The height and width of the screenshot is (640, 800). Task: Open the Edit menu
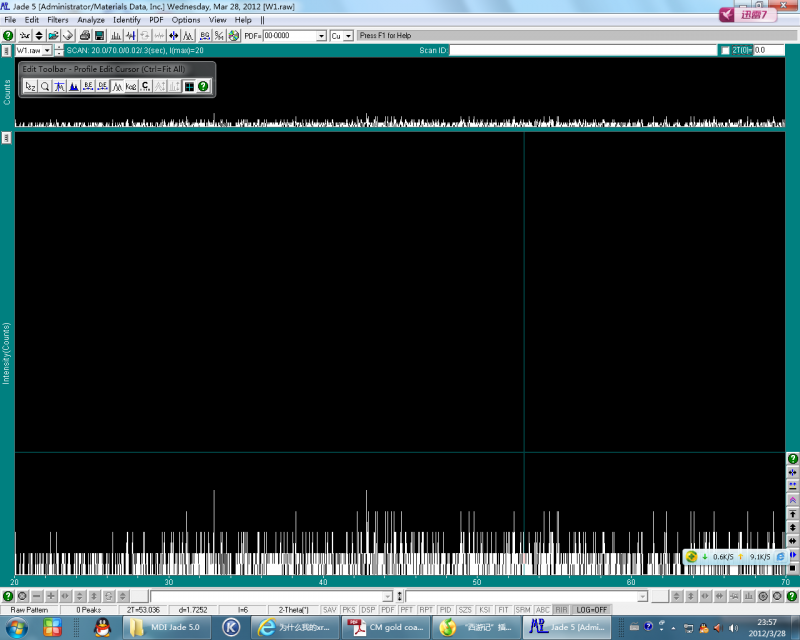[32, 20]
